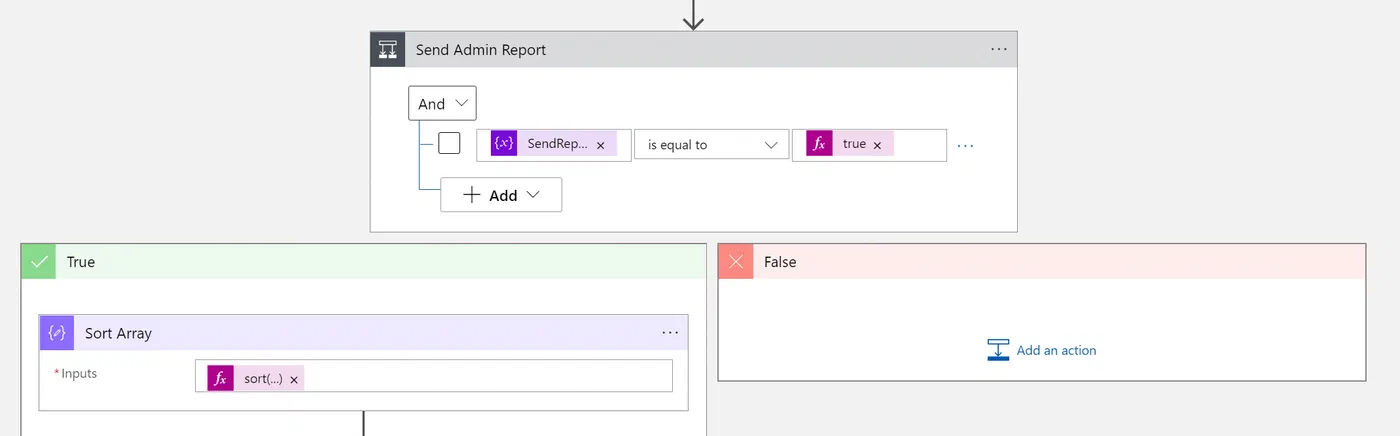Viewport: 1400px width, 436px height.
Task: Tick the condition row checkbox
Action: (450, 144)
